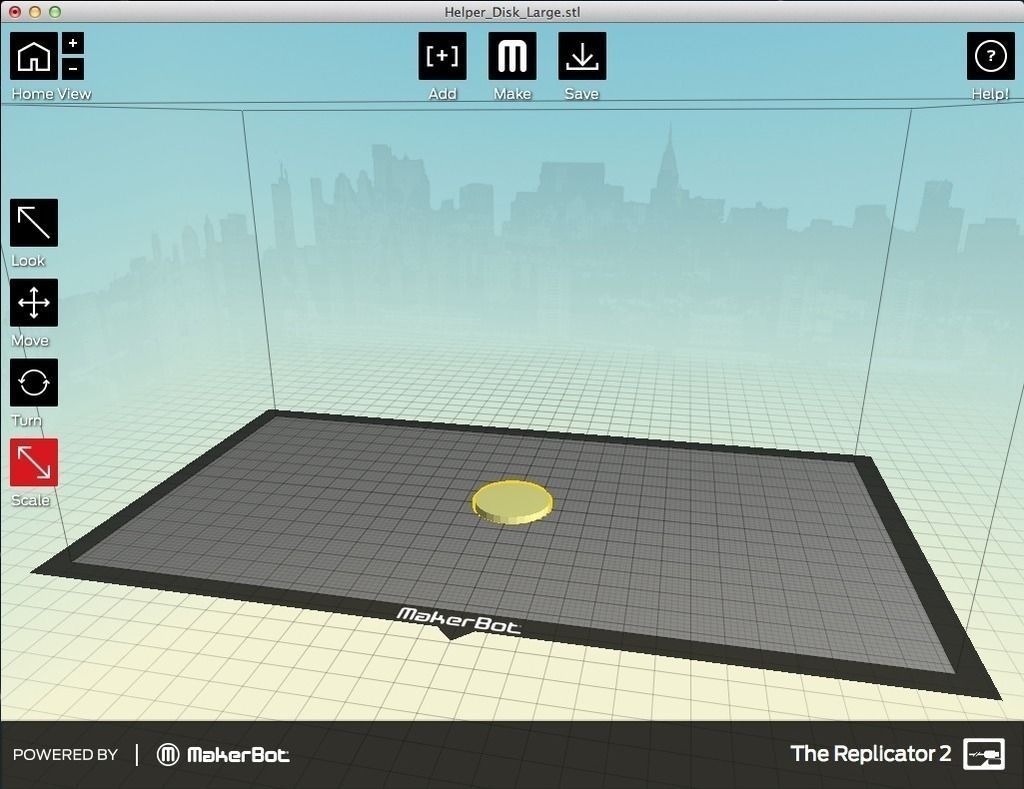Select the red Scale tool

click(x=34, y=462)
